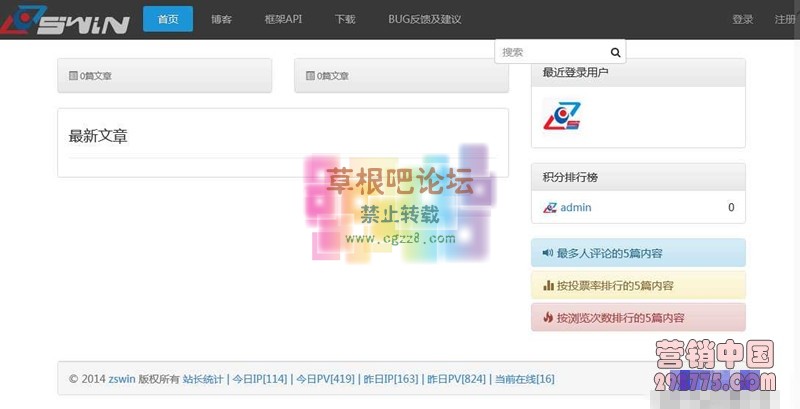
Task: Click the ZSWiN logo in the header
Action: pos(65,19)
